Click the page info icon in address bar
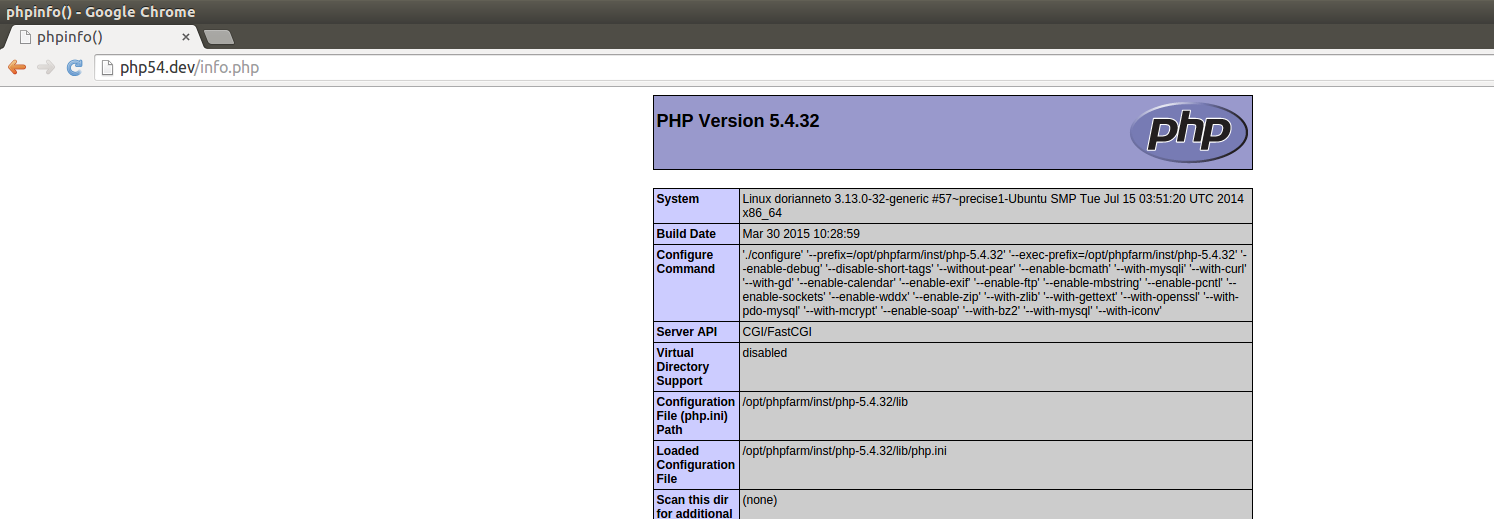This screenshot has width=1494, height=519. [x=106, y=68]
